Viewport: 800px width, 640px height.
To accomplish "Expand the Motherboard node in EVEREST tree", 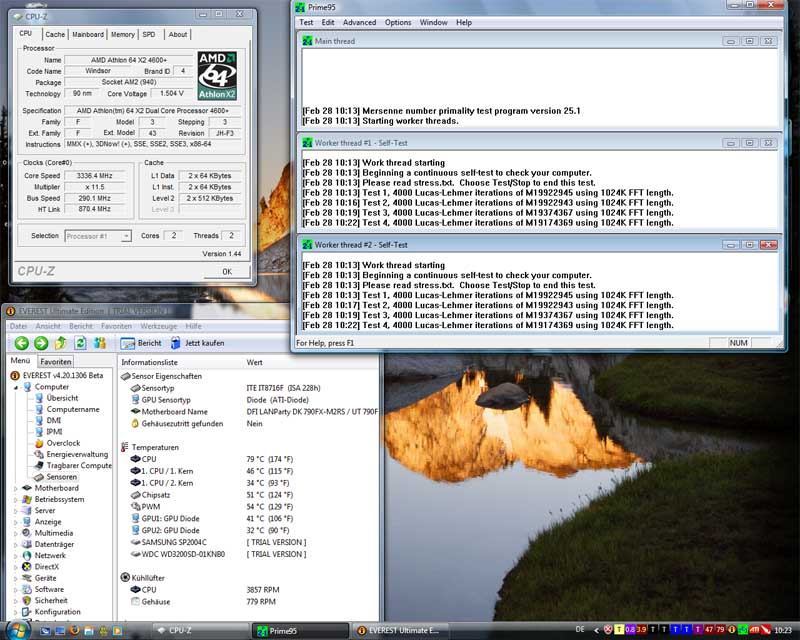I will [16, 488].
